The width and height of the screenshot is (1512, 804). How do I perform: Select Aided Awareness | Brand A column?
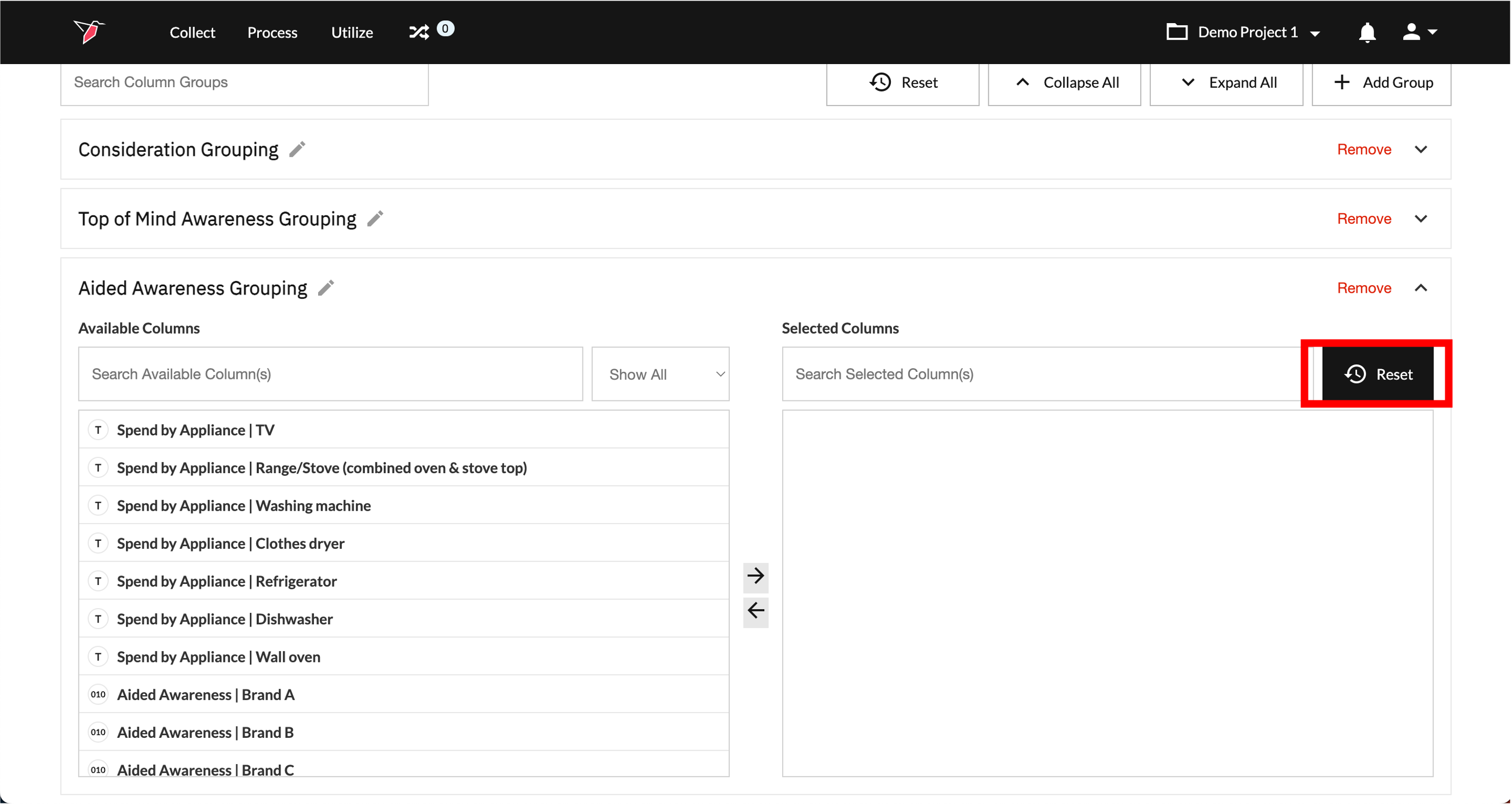(206, 695)
